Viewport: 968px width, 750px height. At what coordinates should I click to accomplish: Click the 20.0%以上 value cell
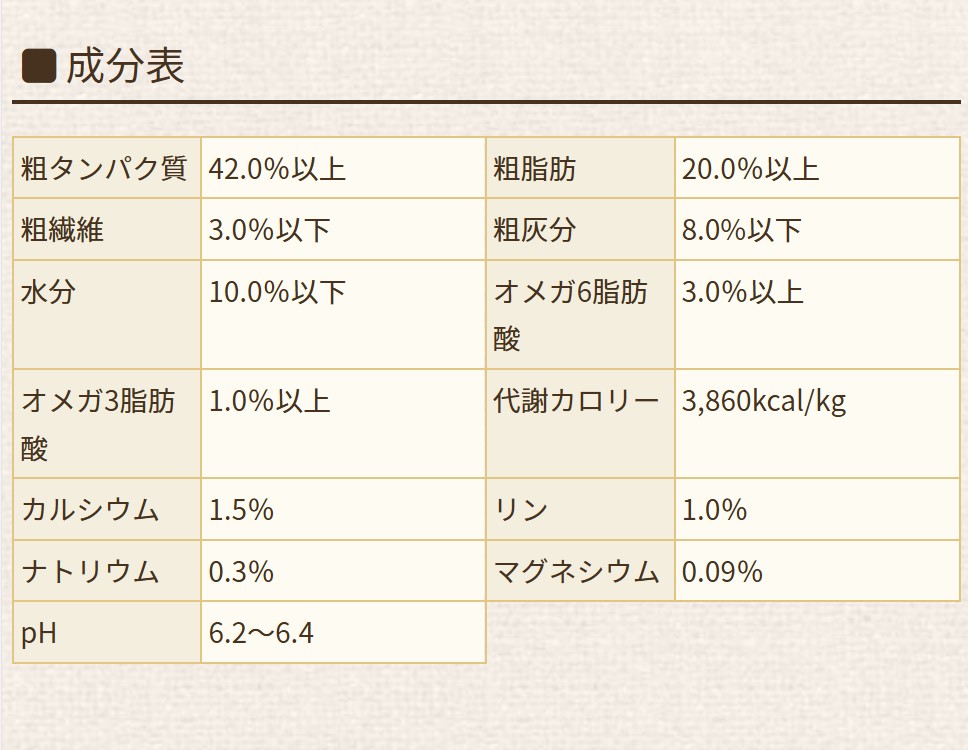click(x=817, y=168)
